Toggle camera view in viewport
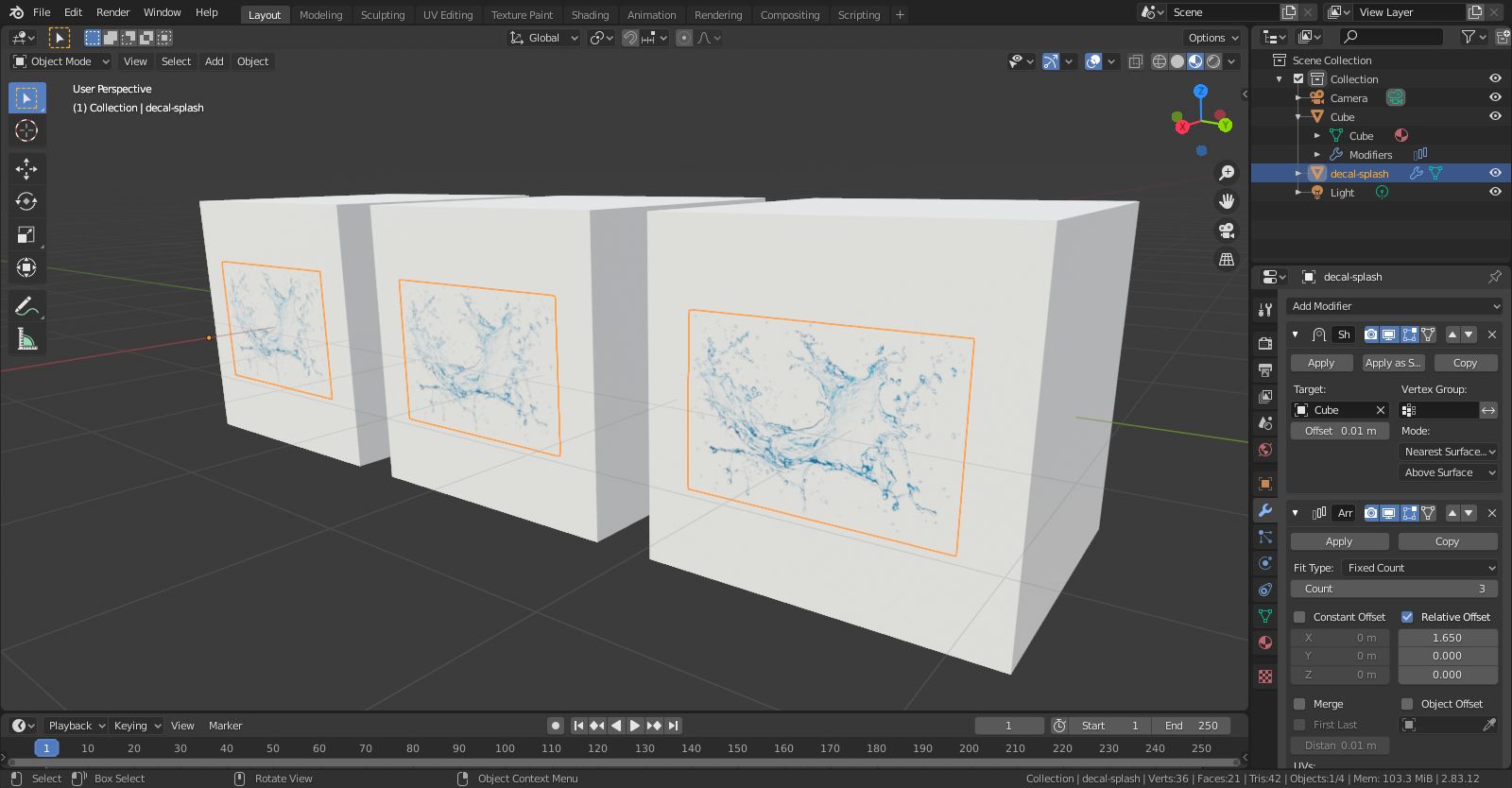 (x=1227, y=231)
